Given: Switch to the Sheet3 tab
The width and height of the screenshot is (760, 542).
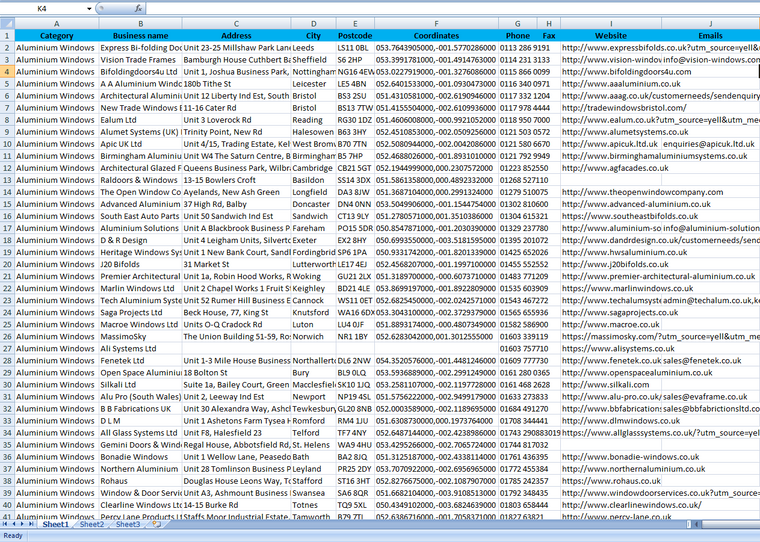Looking at the screenshot, I should click(128, 525).
